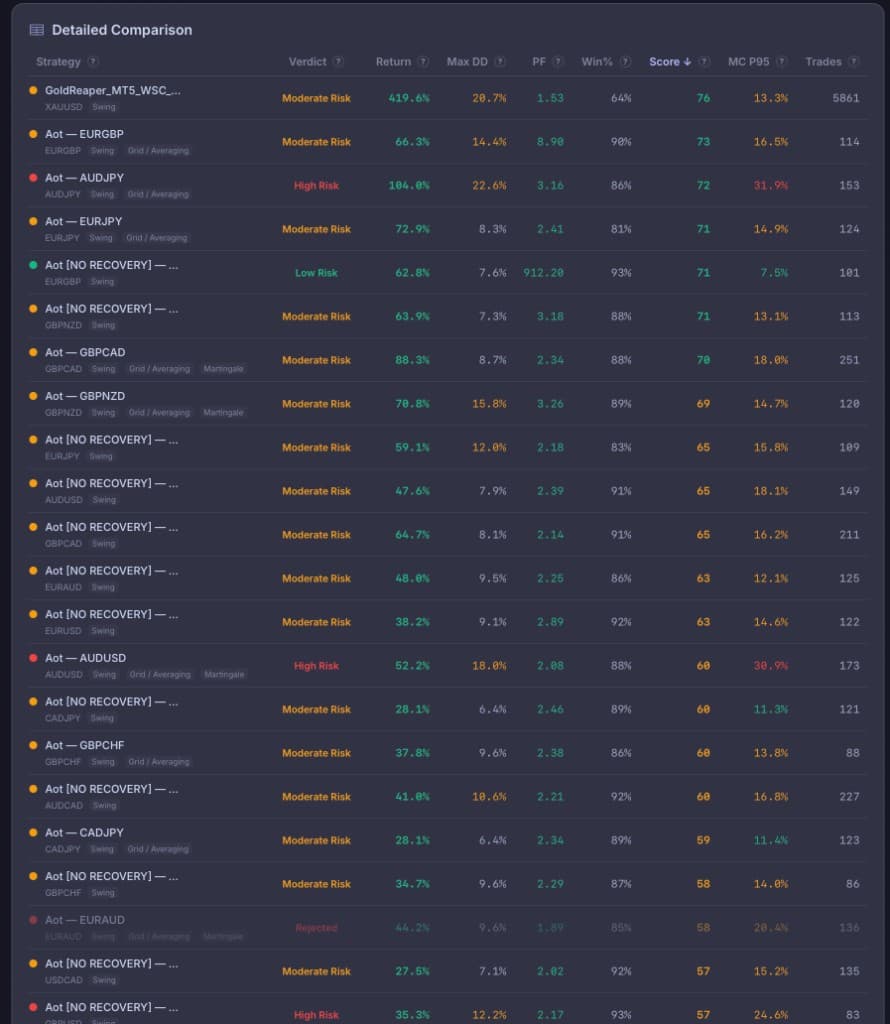Select the Aot — GBPCAD strategy
890x1024 pixels.
[x=85, y=352]
